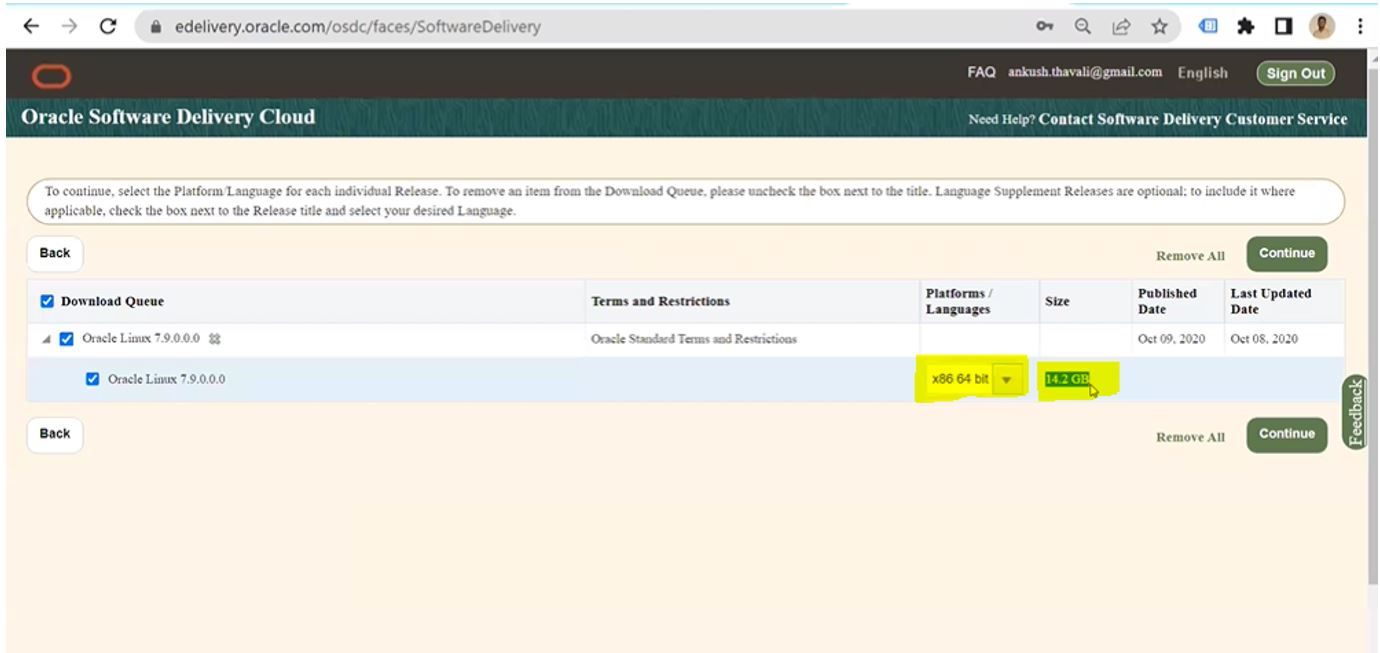Open the Chrome three-dot menu
1380x653 pixels.
[x=1360, y=27]
